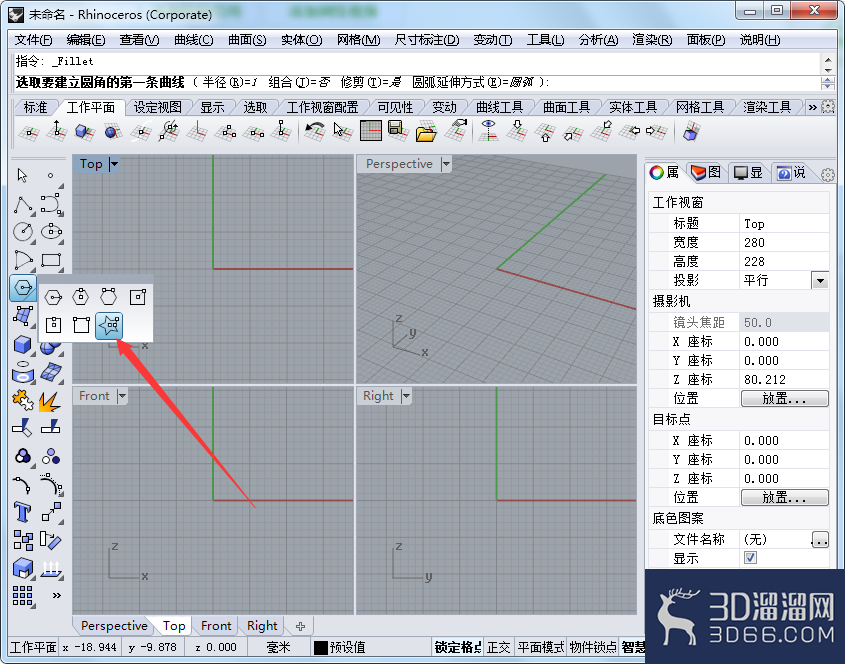Viewport: 845px width, 664px height.
Task: Click the camera position Place button
Action: coord(785,398)
